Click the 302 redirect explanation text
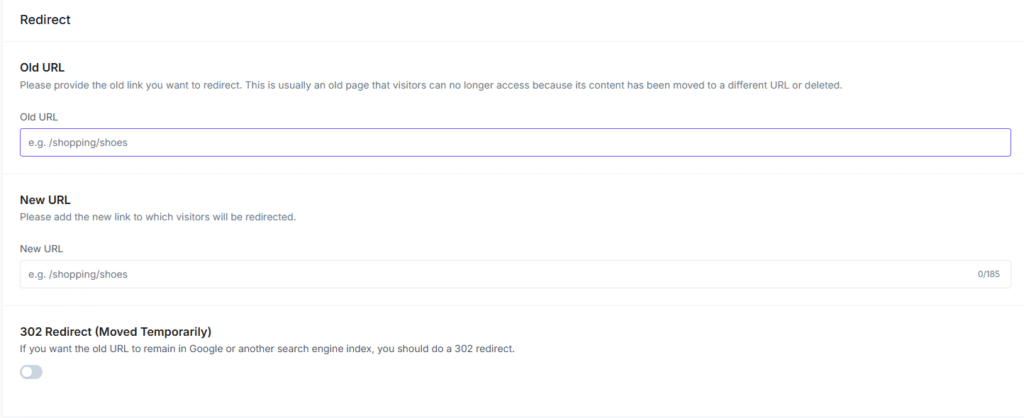 (x=267, y=348)
